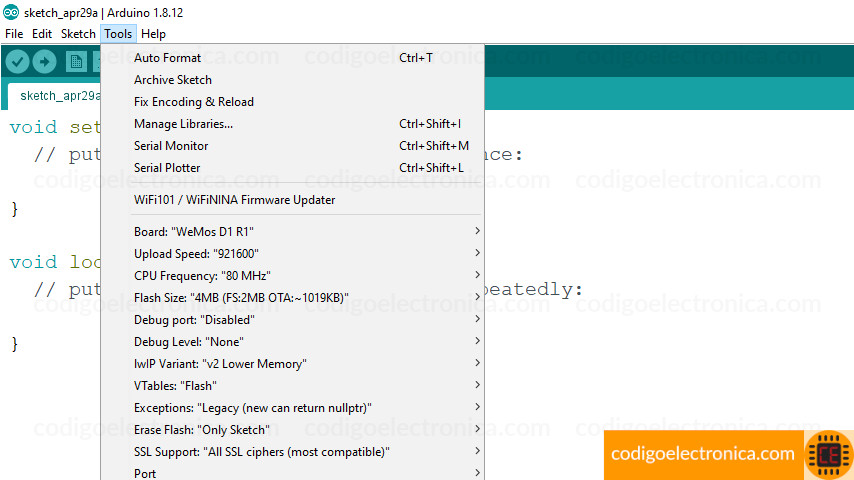This screenshot has height=480, width=854.
Task: Expand lwIP Variant submenu
Action: pyautogui.click(x=292, y=364)
